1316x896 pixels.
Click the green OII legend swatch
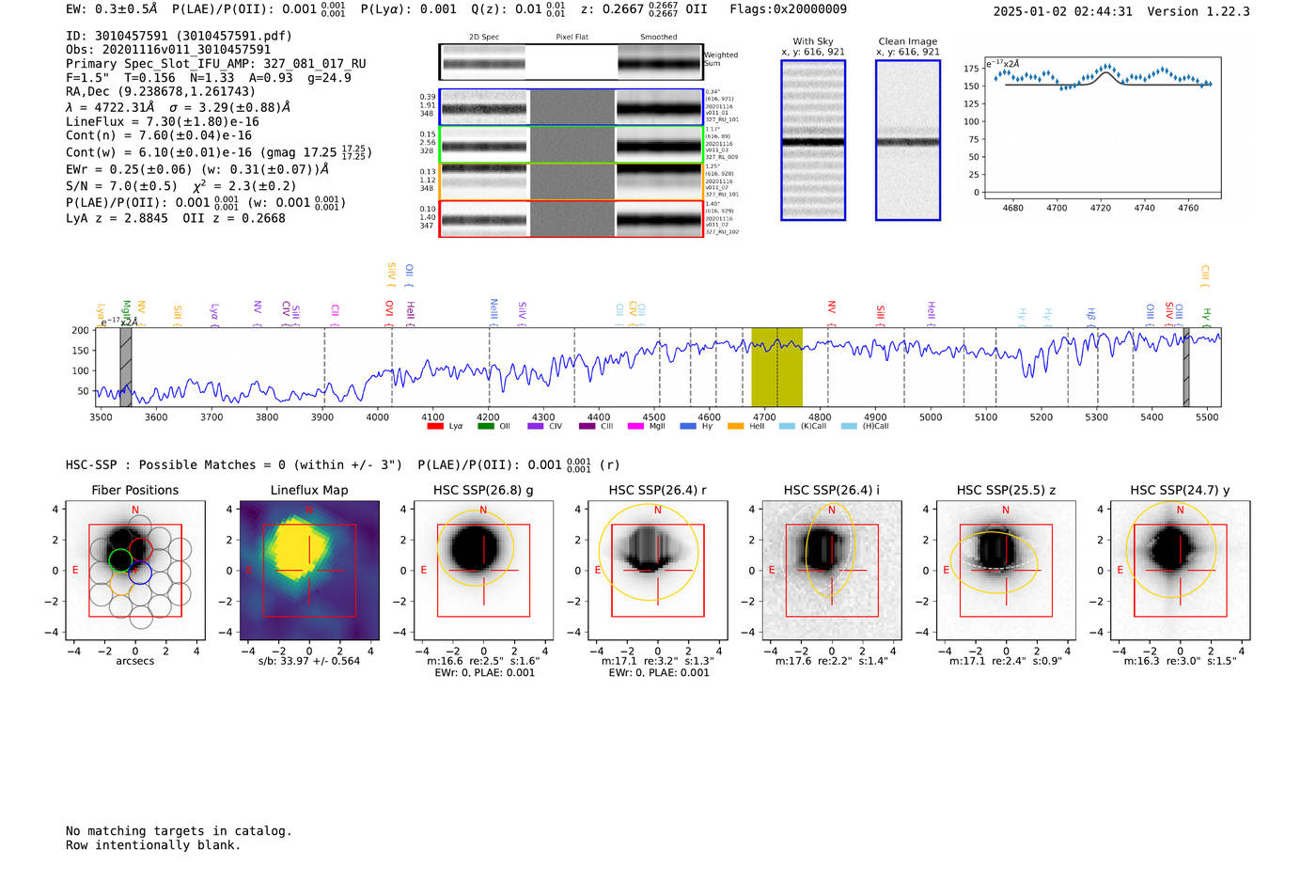click(486, 427)
